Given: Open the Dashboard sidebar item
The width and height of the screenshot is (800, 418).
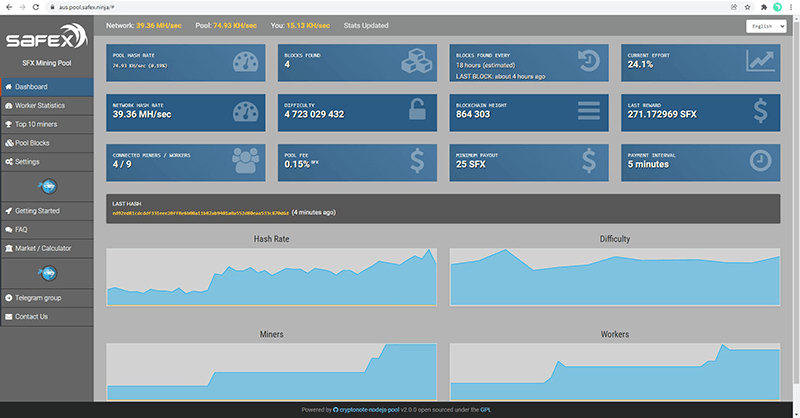Looking at the screenshot, I should [47, 87].
